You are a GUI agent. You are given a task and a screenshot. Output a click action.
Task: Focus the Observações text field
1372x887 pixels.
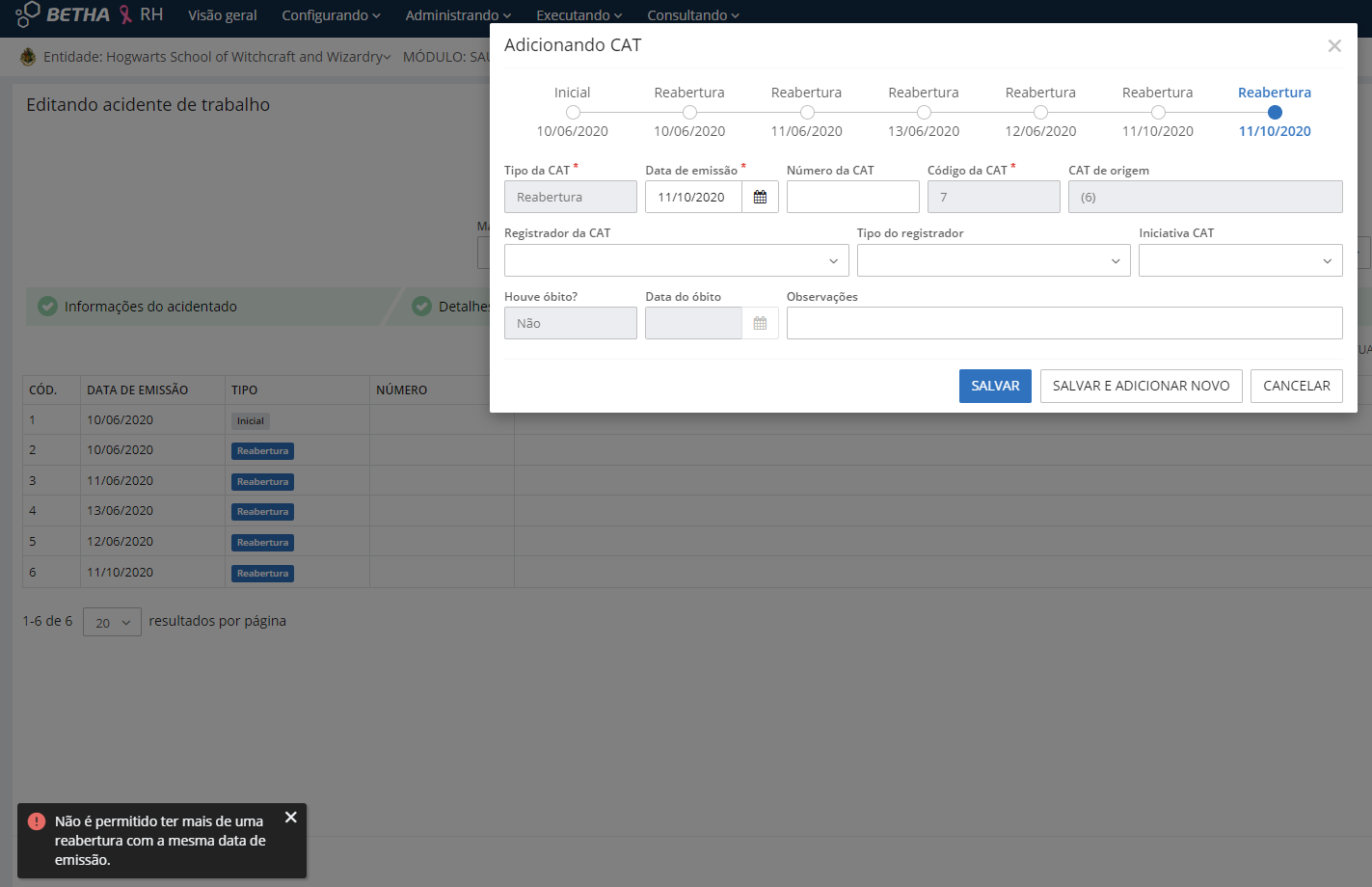coord(1064,323)
